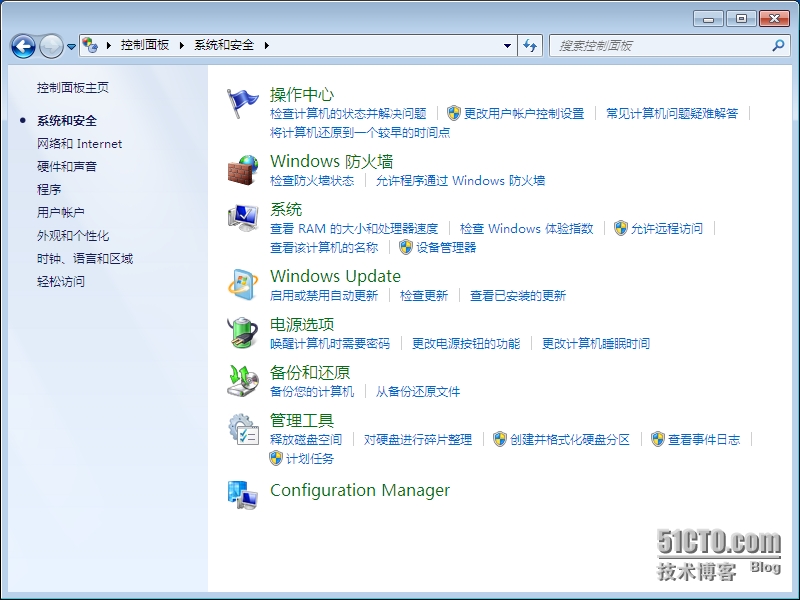Click the forward navigation arrow button
800x600 pixels.
click(x=51, y=46)
